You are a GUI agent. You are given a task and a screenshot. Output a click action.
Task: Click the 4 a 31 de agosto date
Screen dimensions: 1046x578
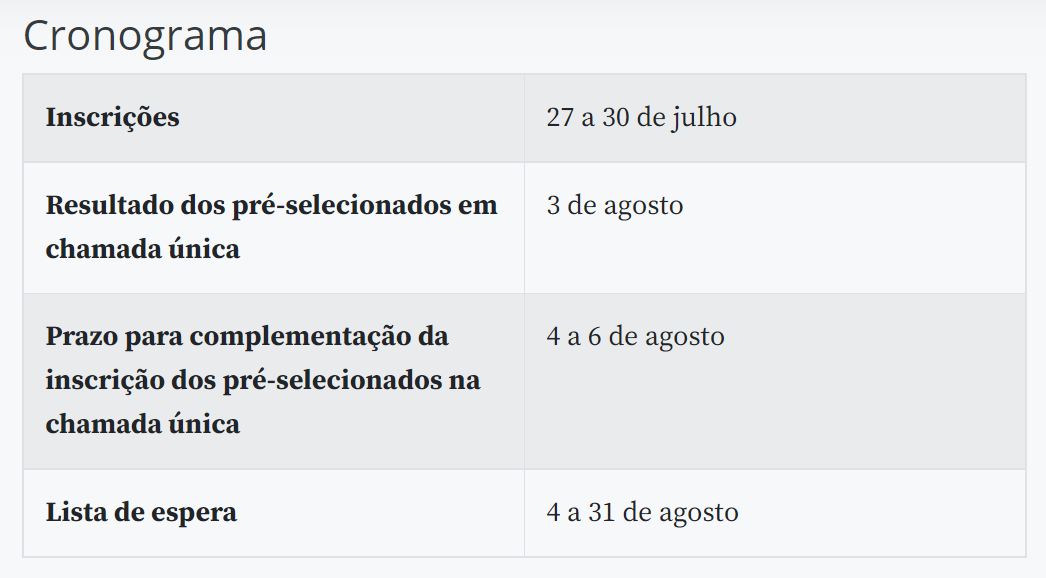click(x=642, y=513)
